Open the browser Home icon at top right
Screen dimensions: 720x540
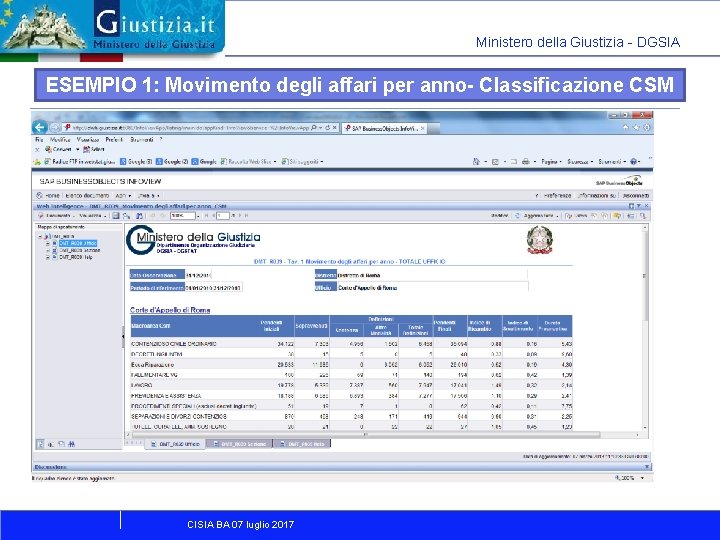click(626, 127)
